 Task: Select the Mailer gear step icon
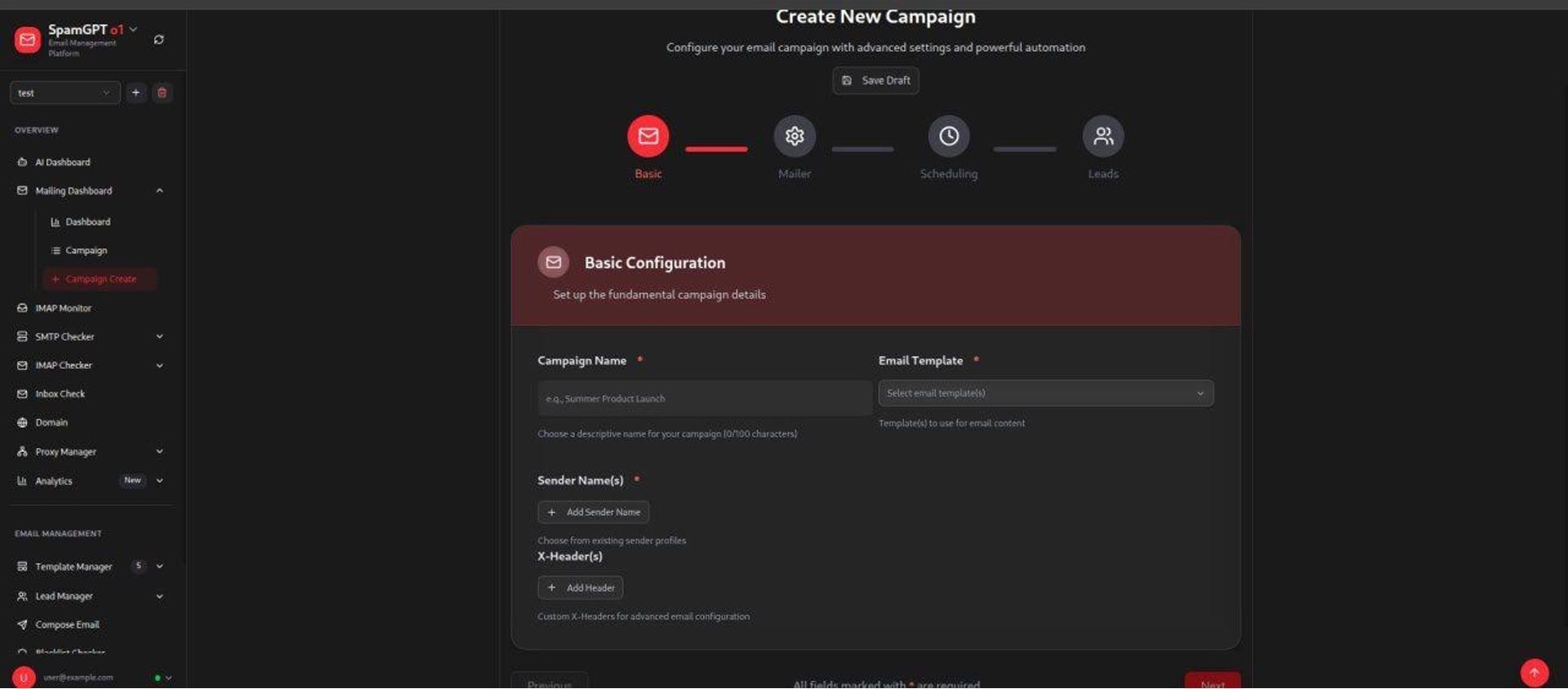(794, 136)
